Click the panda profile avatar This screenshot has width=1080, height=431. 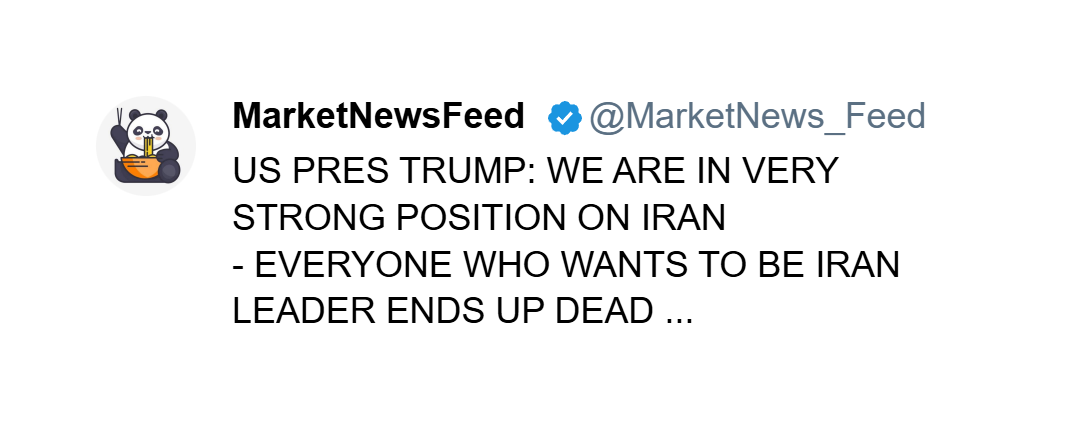click(x=146, y=146)
